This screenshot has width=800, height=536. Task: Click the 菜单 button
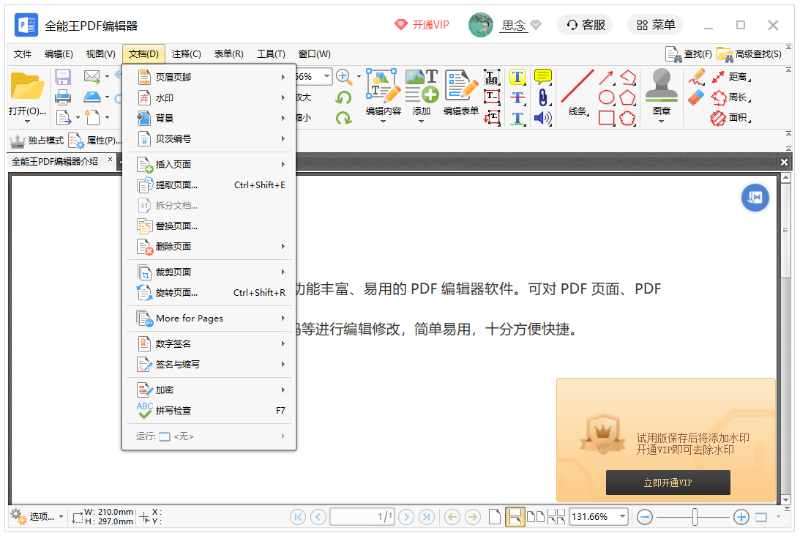pyautogui.click(x=656, y=25)
